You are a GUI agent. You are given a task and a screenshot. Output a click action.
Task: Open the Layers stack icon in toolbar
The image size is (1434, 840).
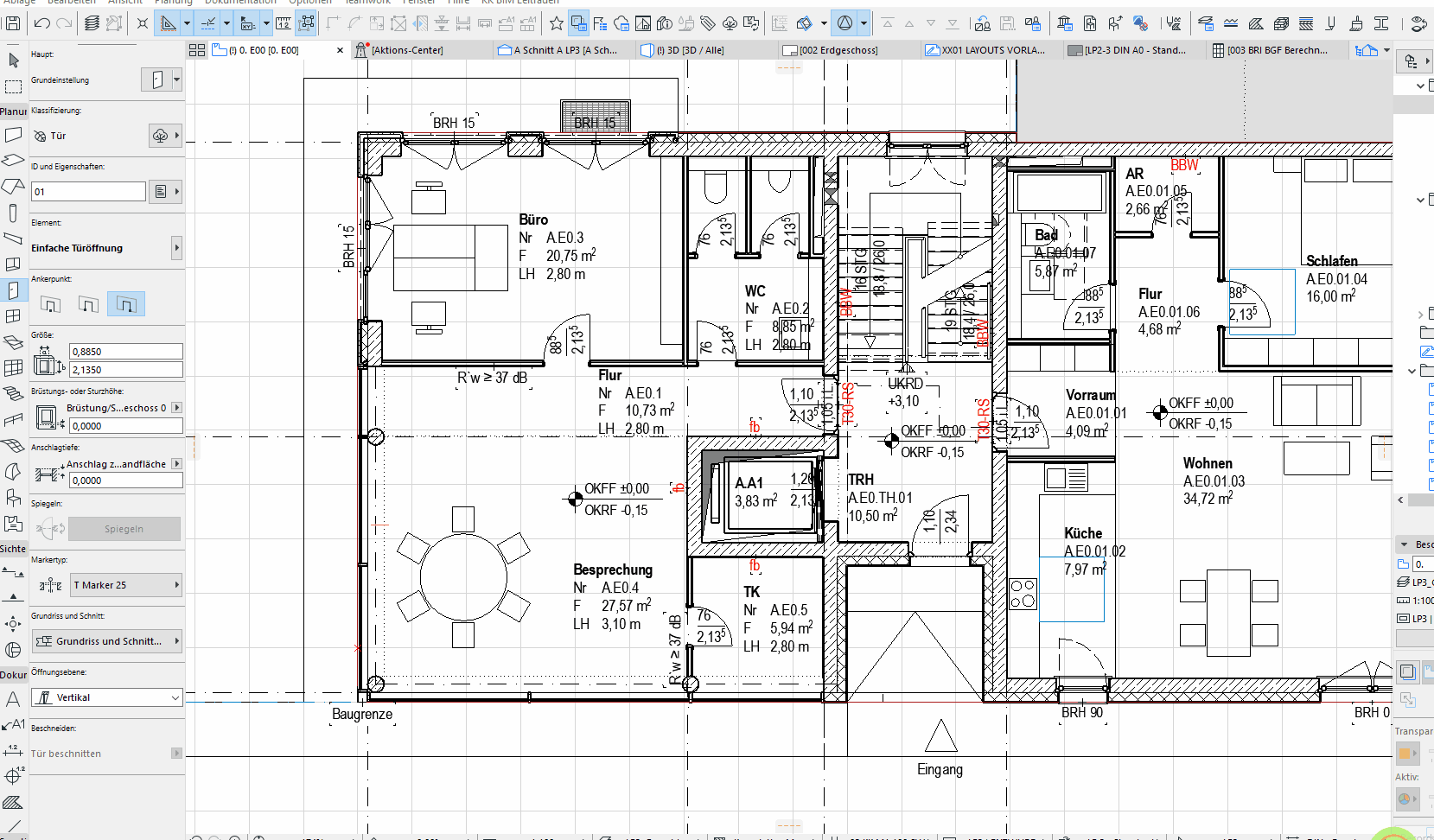pyautogui.click(x=92, y=23)
